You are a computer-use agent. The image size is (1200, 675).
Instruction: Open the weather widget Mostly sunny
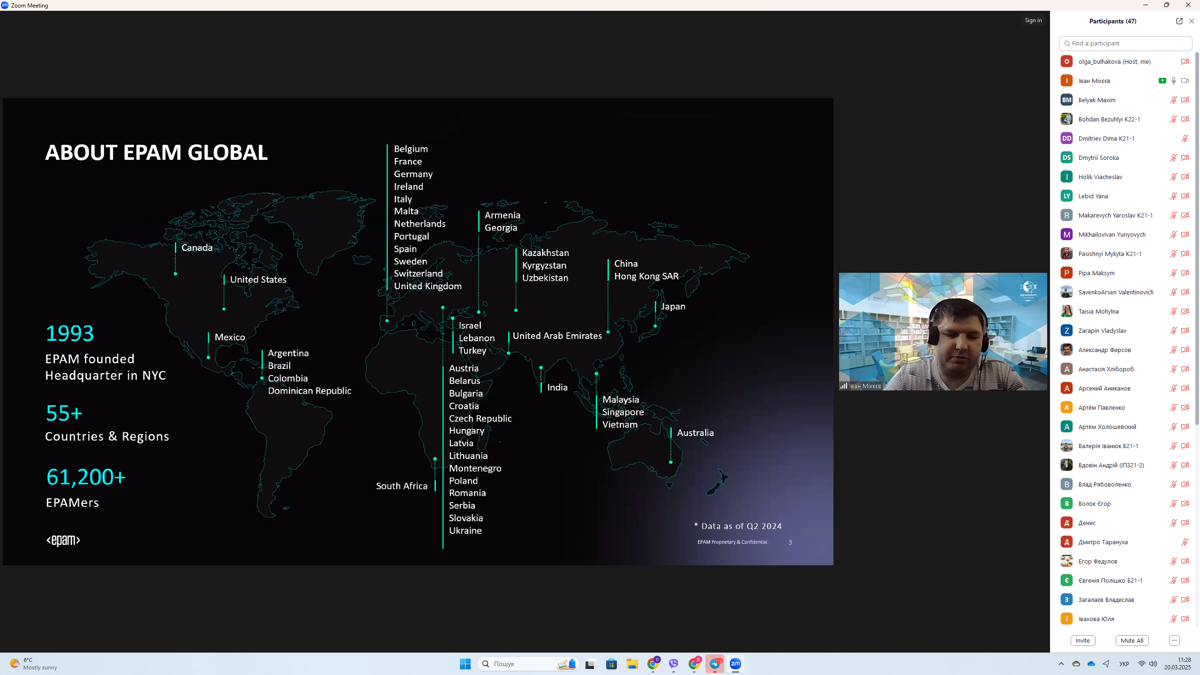(x=33, y=664)
